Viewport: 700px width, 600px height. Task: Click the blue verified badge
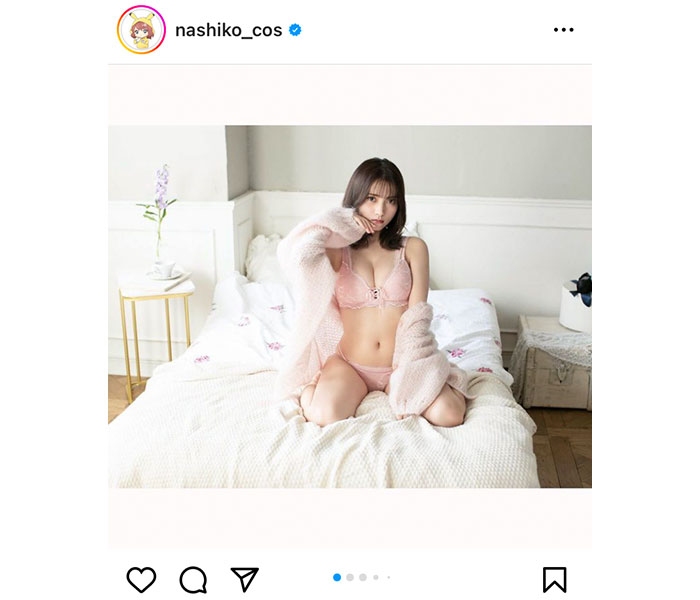click(x=295, y=30)
